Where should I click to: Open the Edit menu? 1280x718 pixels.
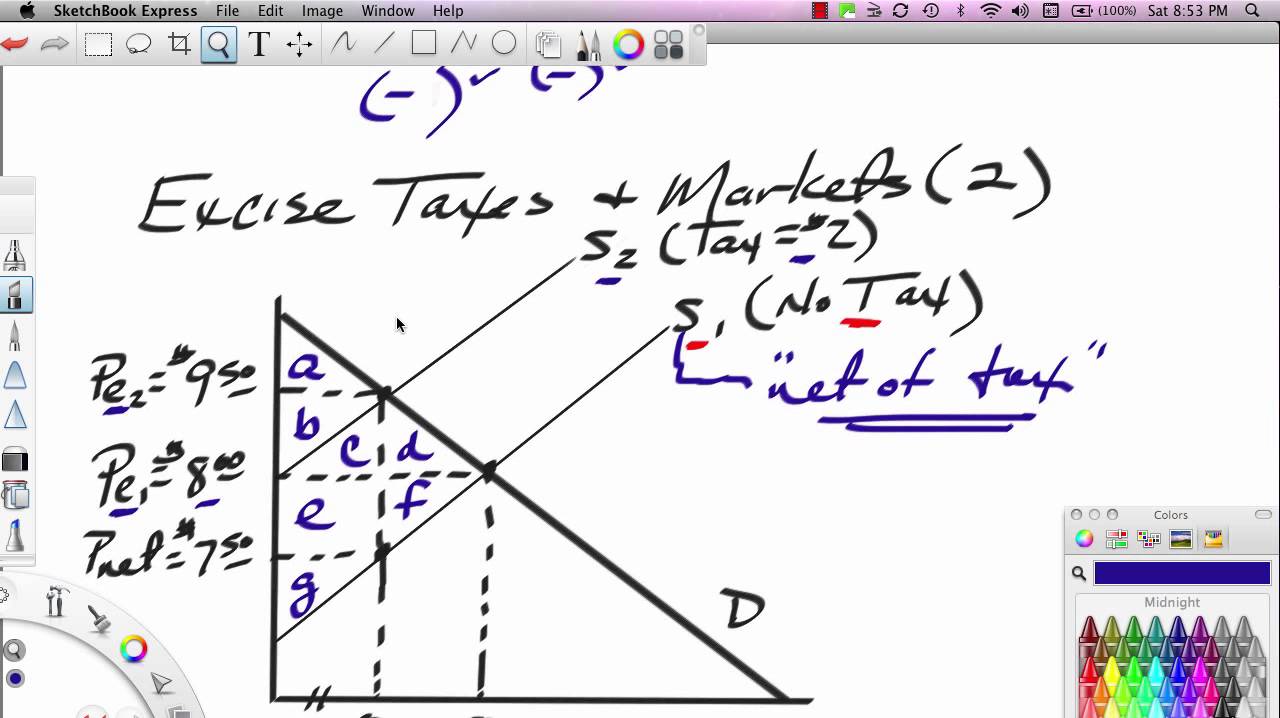[x=270, y=10]
